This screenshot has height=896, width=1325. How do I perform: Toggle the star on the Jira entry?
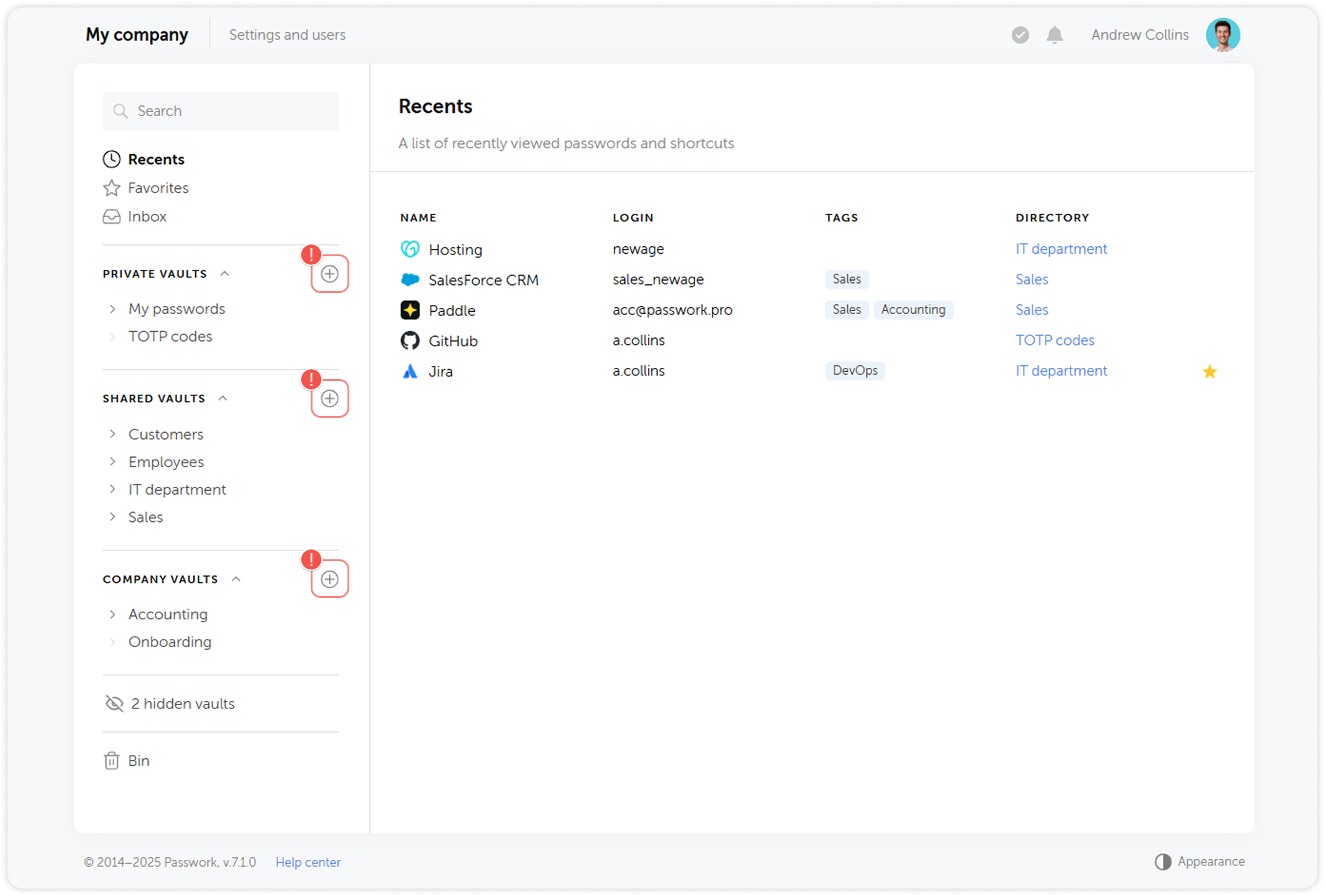point(1210,371)
